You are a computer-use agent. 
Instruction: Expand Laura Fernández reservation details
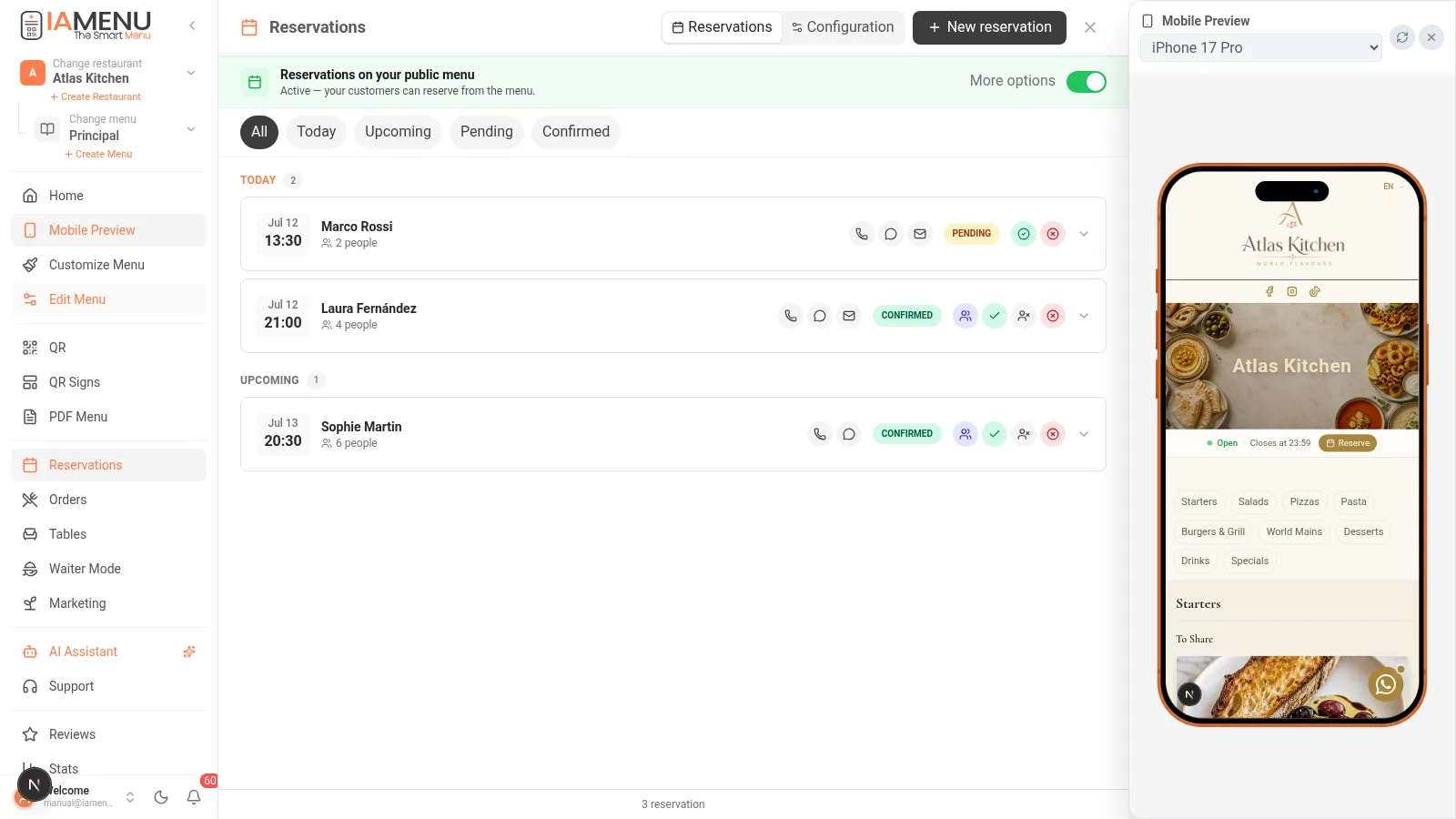click(1084, 316)
